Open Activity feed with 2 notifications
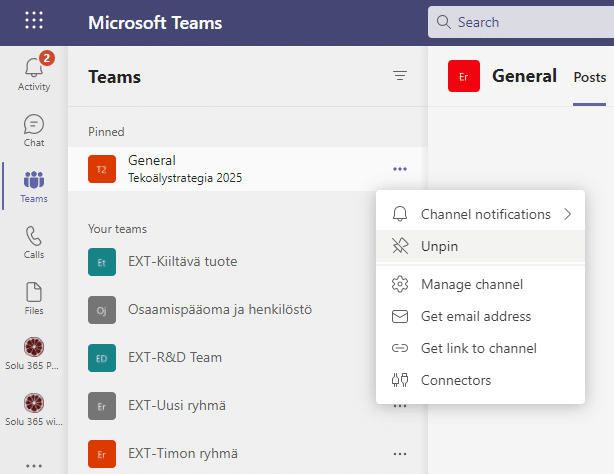This screenshot has width=614, height=474. 34,72
